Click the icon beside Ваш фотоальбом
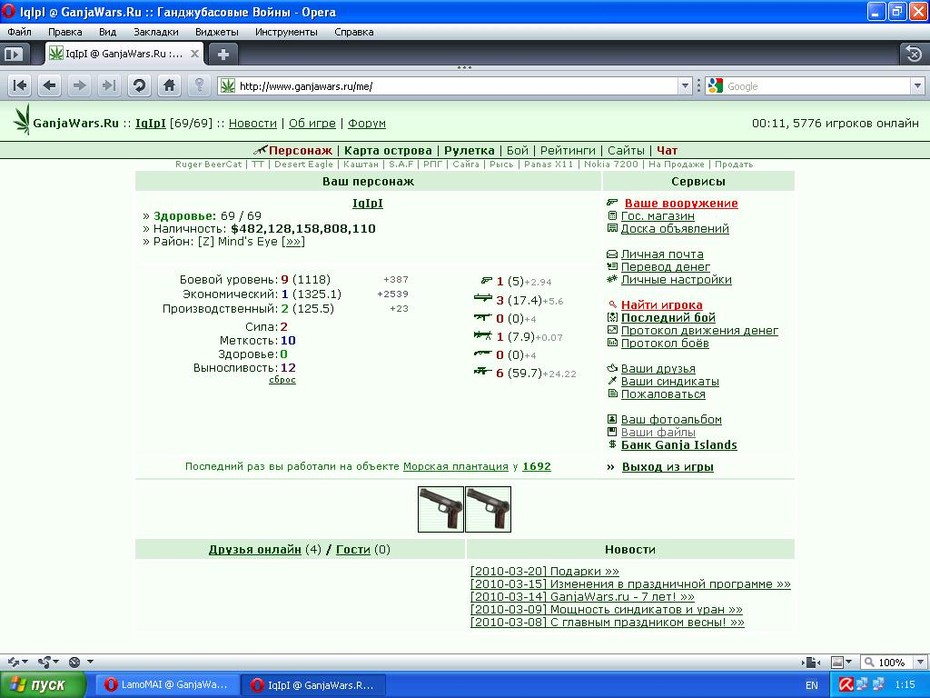930x698 pixels. (x=612, y=419)
